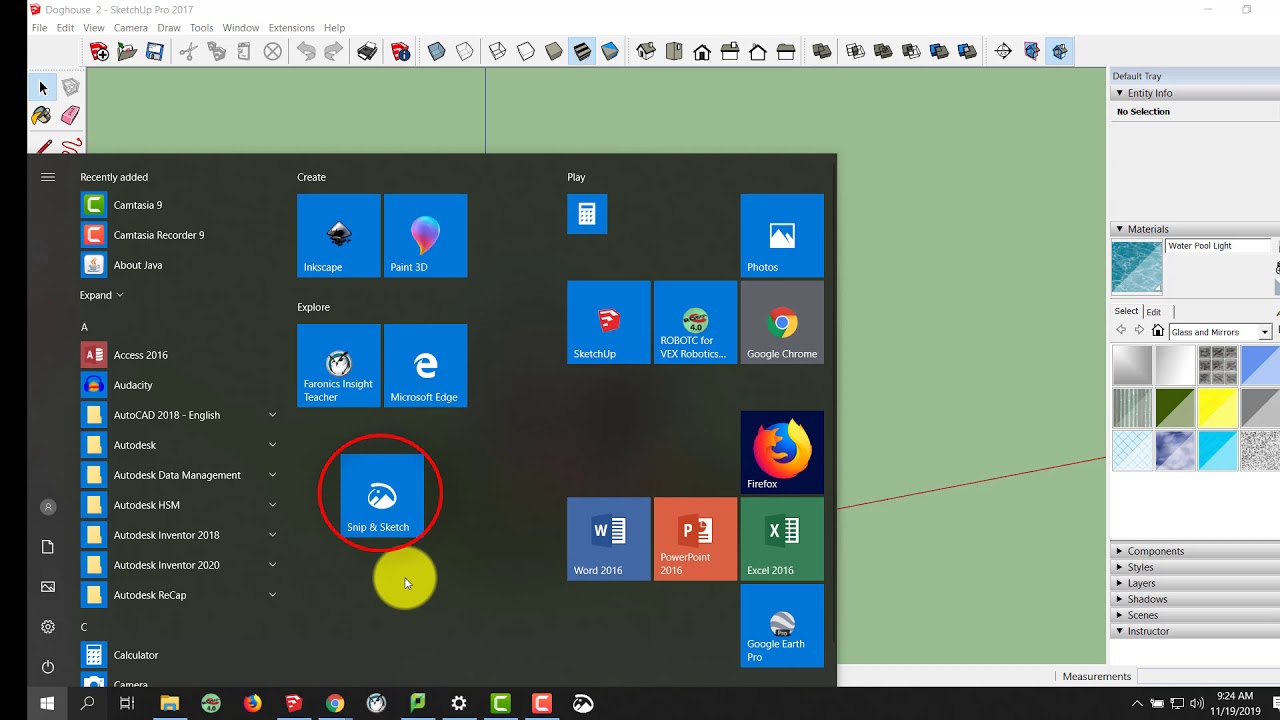The image size is (1280, 720).
Task: Collapse the Entity Info panel
Action: [1120, 93]
